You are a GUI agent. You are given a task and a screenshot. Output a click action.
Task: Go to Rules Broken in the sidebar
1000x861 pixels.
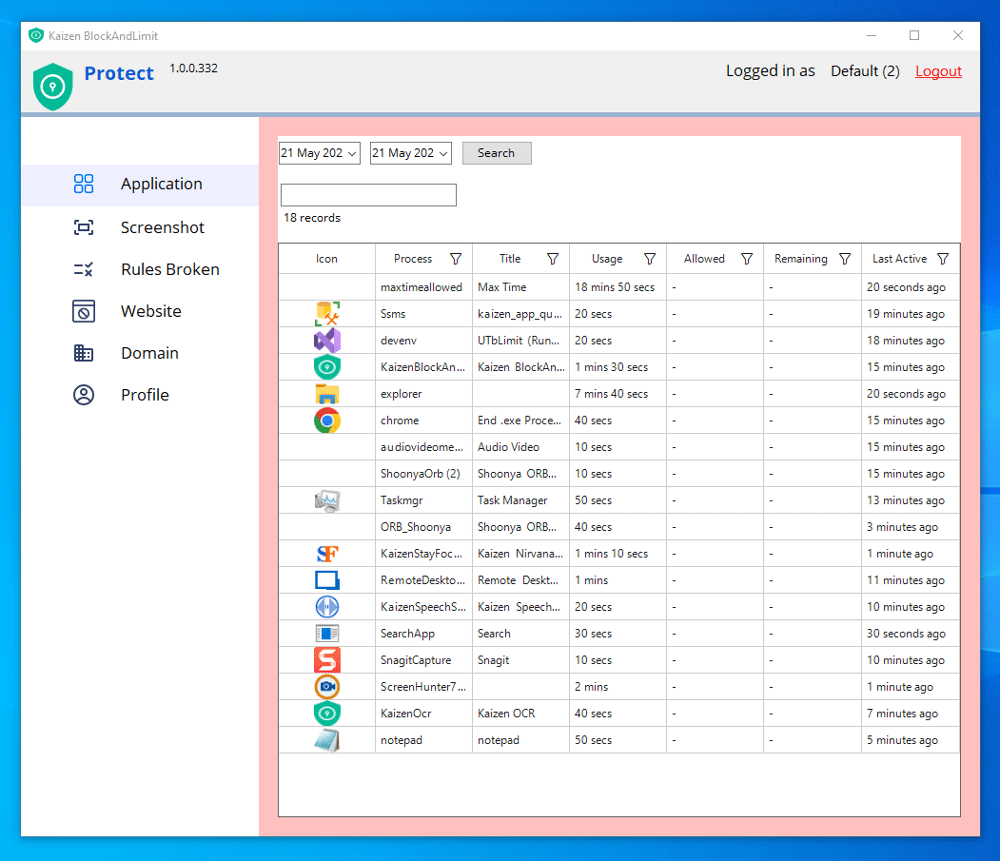tap(170, 270)
